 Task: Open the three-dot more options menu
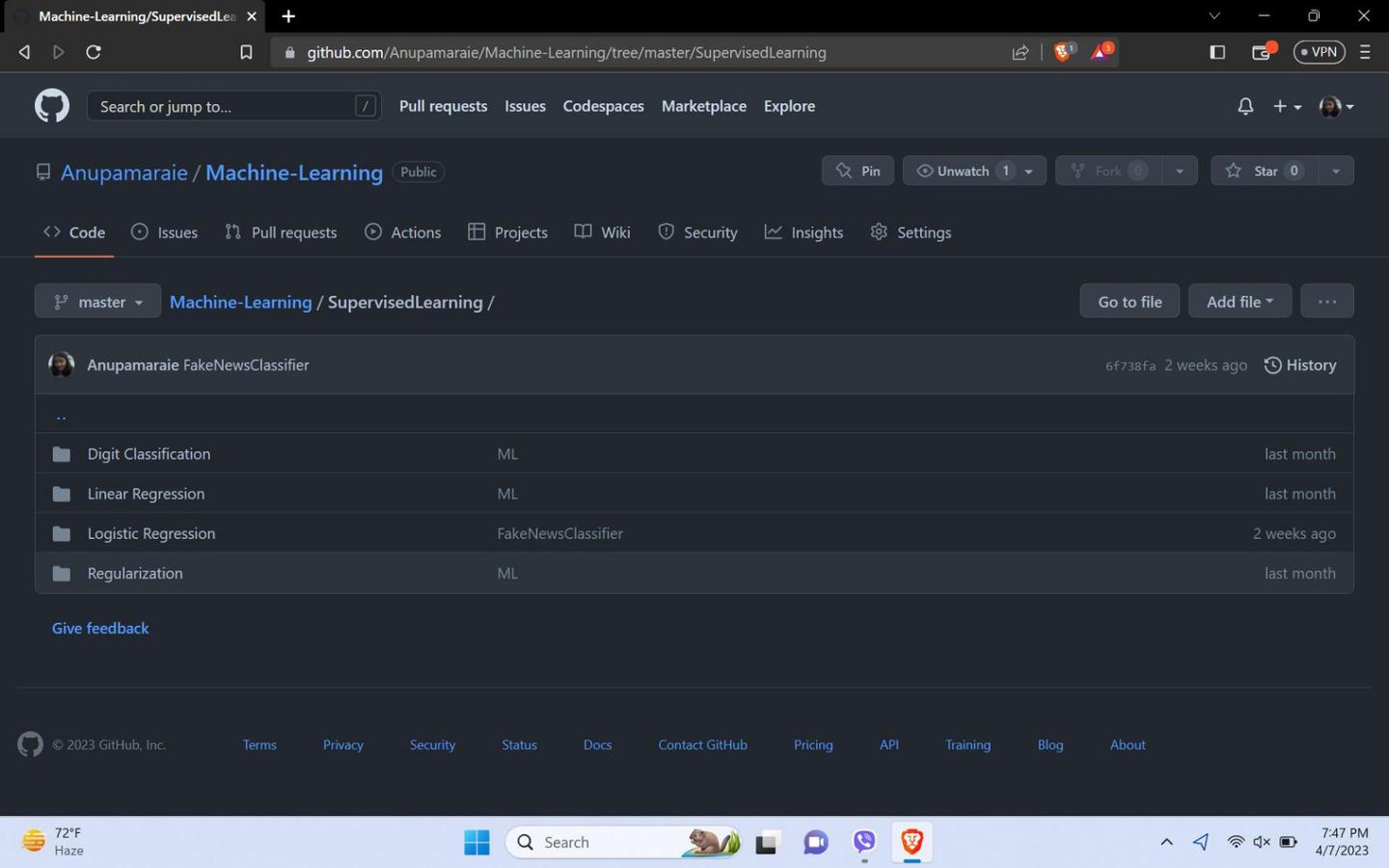click(1327, 302)
